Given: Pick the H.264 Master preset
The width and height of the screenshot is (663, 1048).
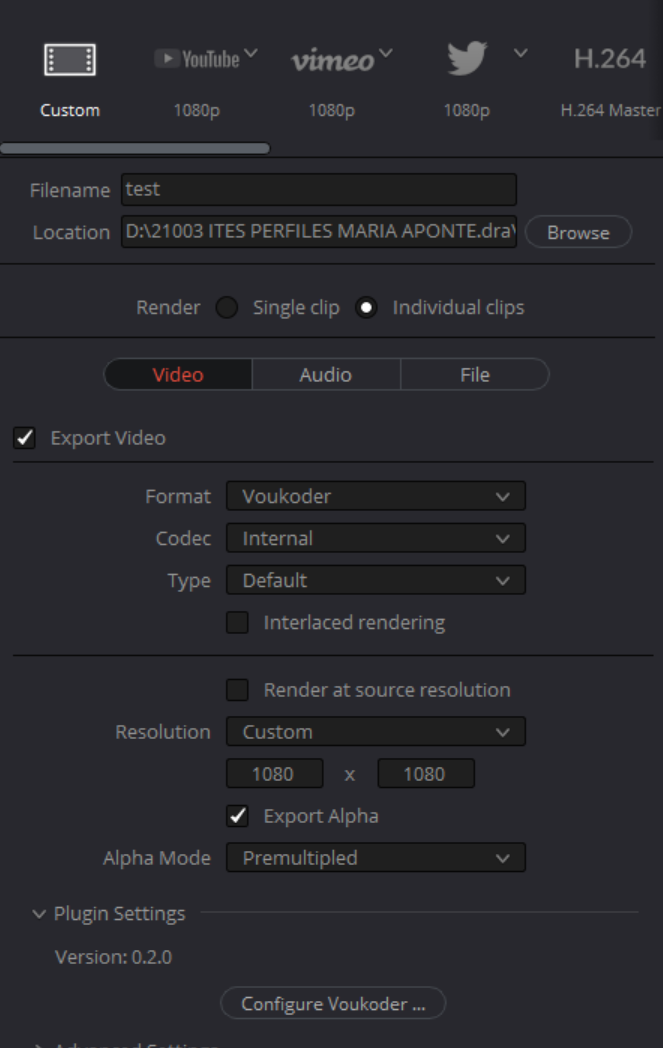Looking at the screenshot, I should tap(610, 60).
